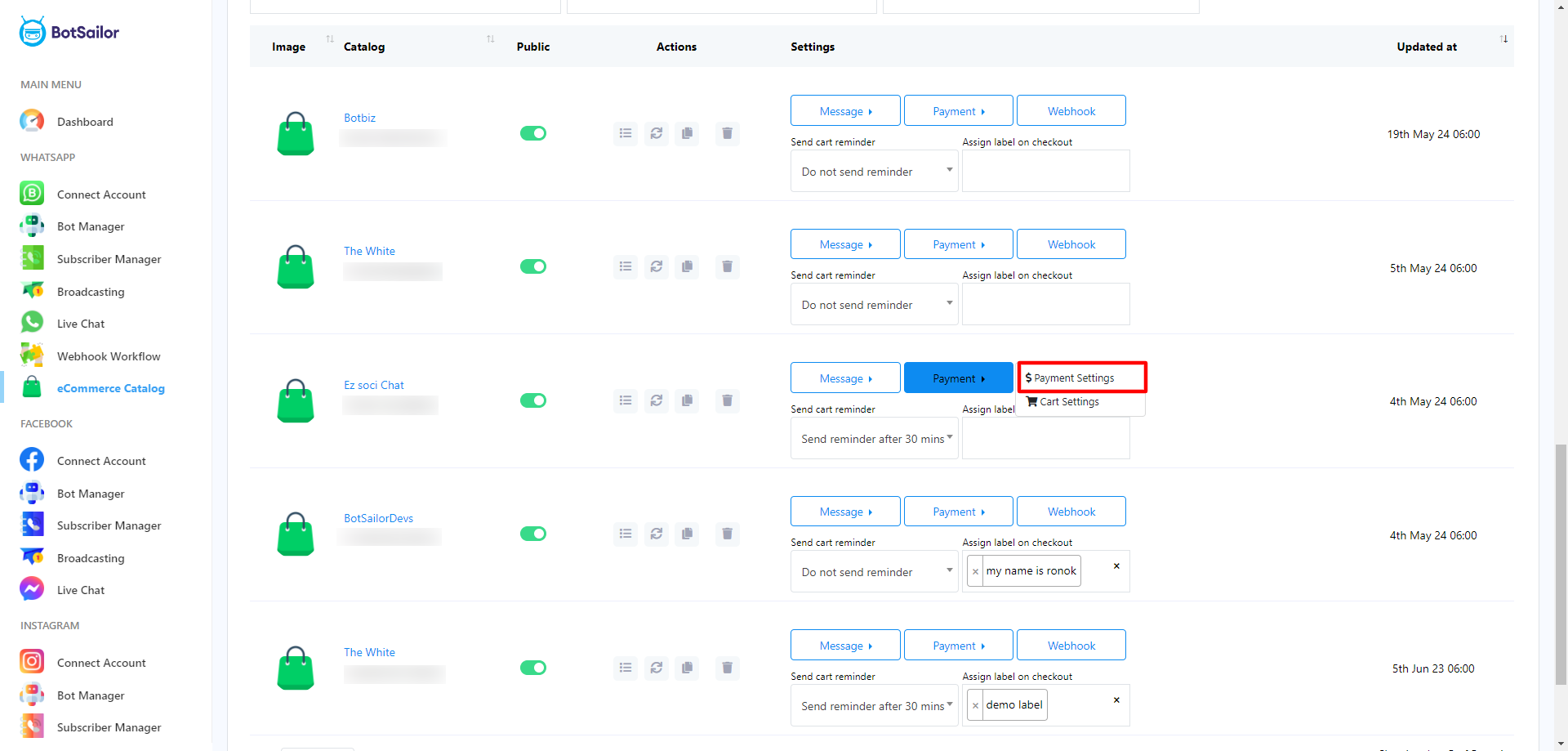The width and height of the screenshot is (1568, 751).
Task: Open WhatsApp Live Chat from sidebar
Action: [x=80, y=324]
